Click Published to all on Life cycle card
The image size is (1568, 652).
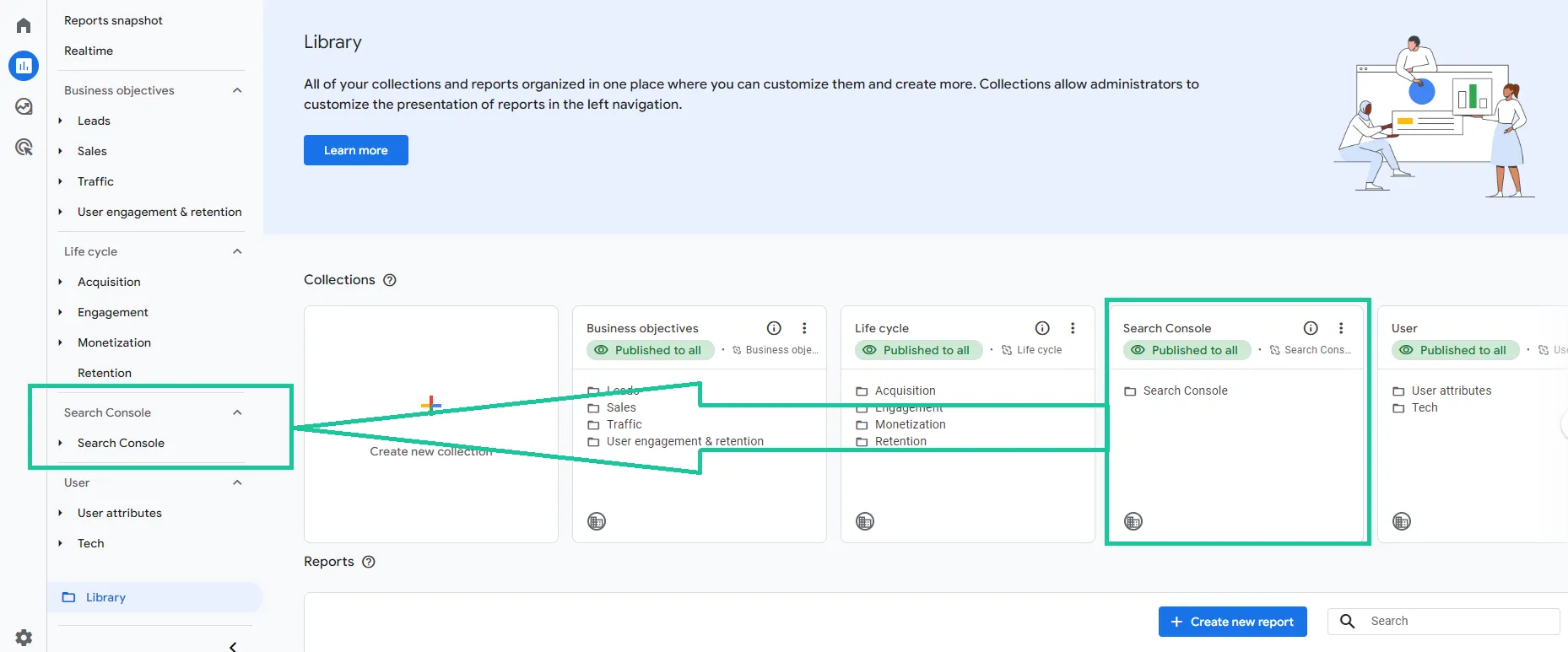(x=919, y=350)
